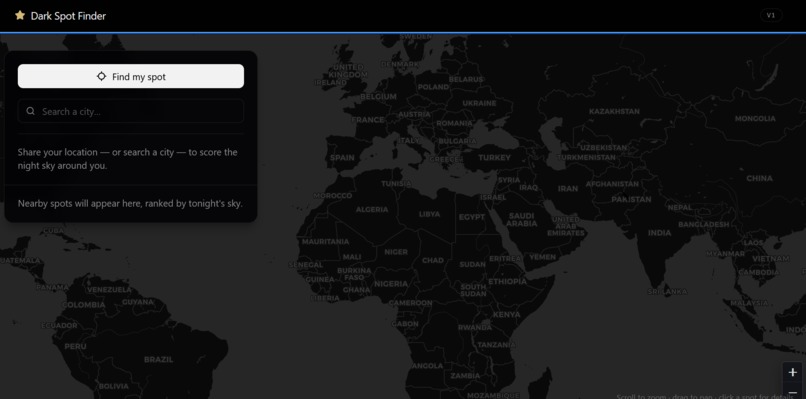Select the France map label
This screenshot has height=399, width=806.
coord(368,119)
